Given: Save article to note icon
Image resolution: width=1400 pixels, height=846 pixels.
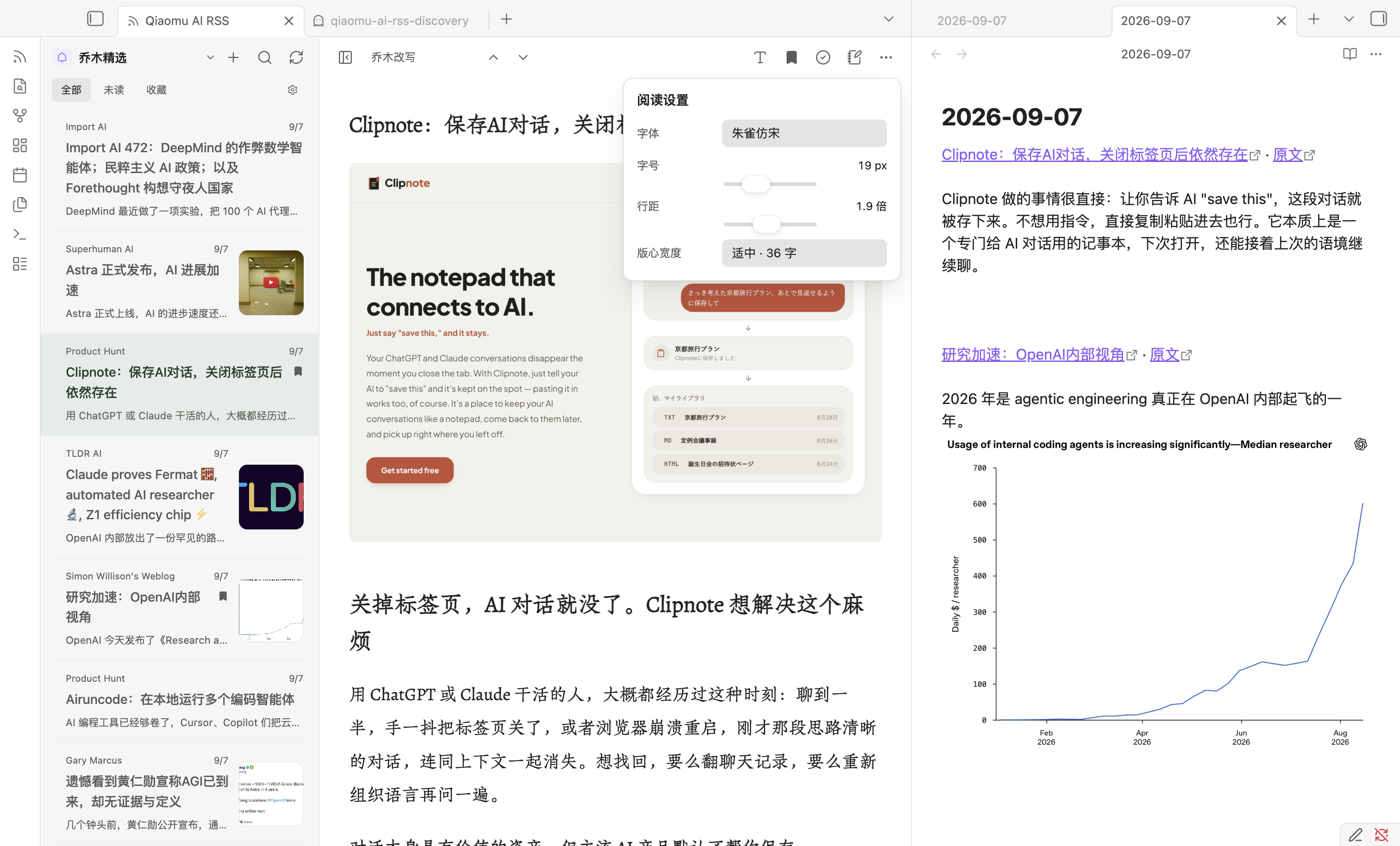Looking at the screenshot, I should pyautogui.click(x=855, y=57).
